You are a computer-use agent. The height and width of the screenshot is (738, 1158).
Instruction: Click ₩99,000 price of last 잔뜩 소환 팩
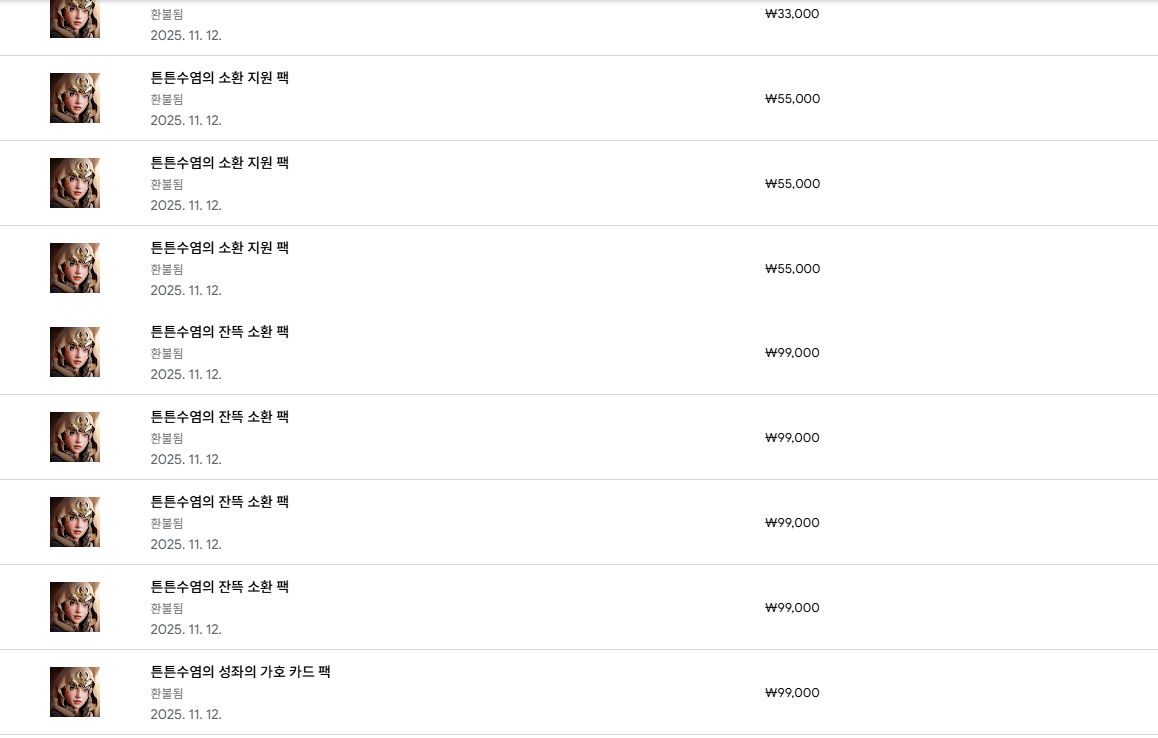coord(792,608)
